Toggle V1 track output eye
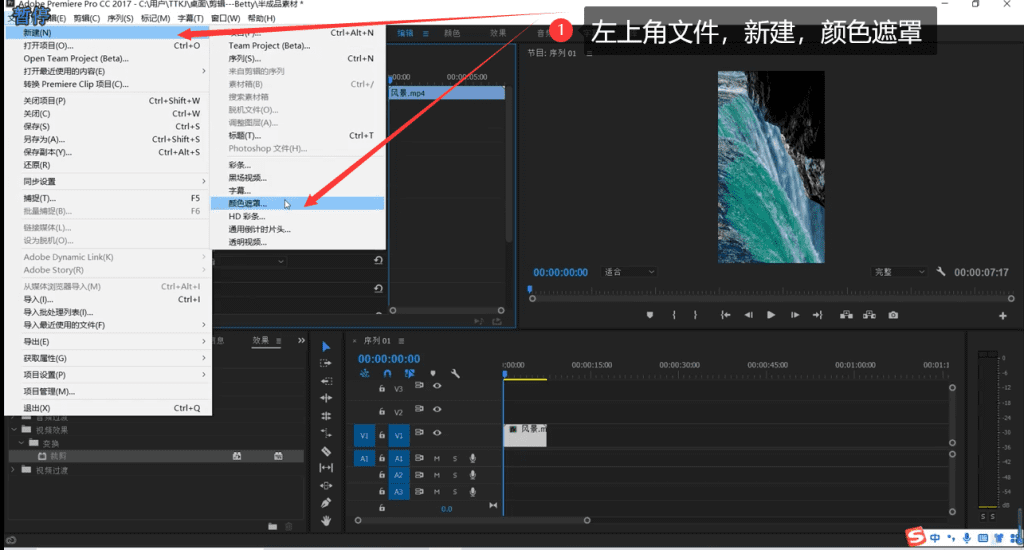Viewport: 1024px width, 550px height. click(437, 433)
